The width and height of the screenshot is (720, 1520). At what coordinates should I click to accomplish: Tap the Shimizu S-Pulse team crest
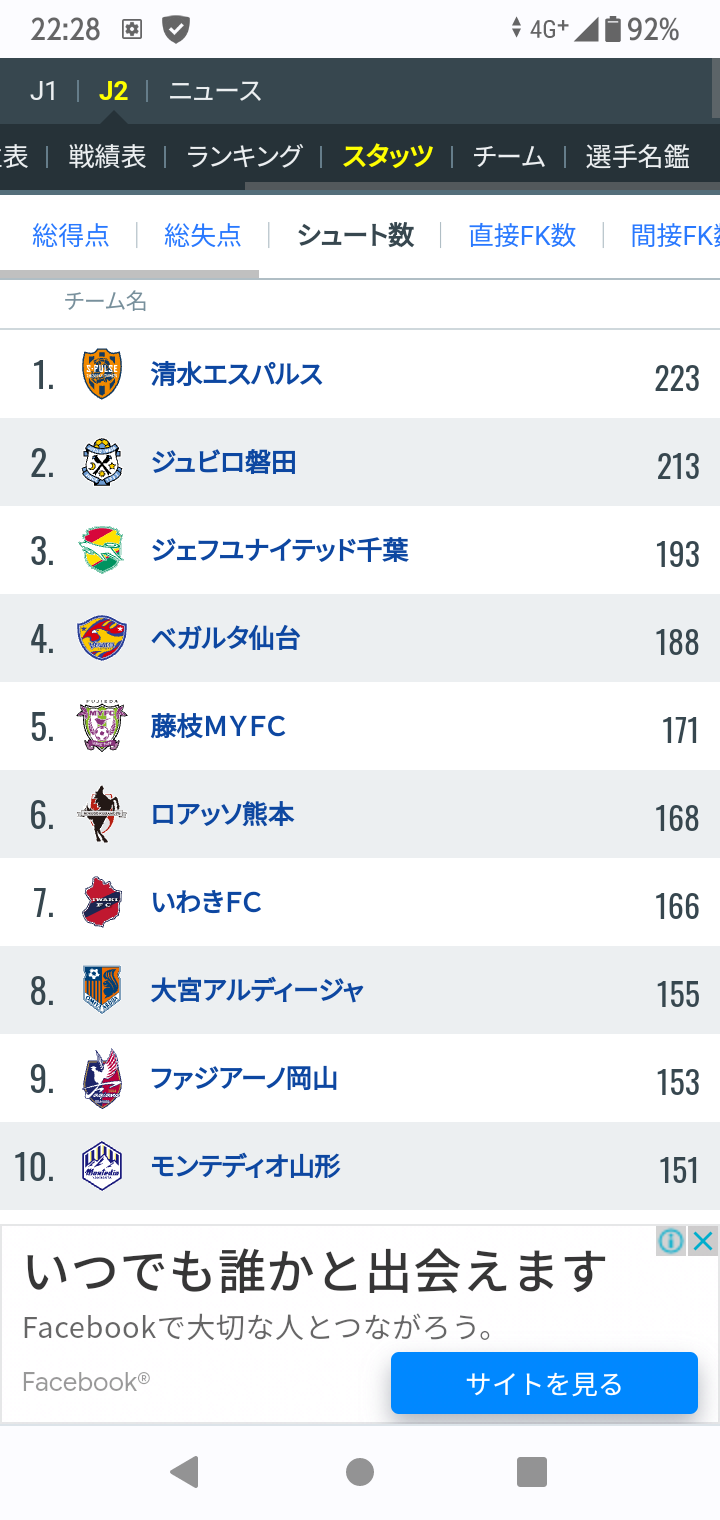(x=102, y=374)
